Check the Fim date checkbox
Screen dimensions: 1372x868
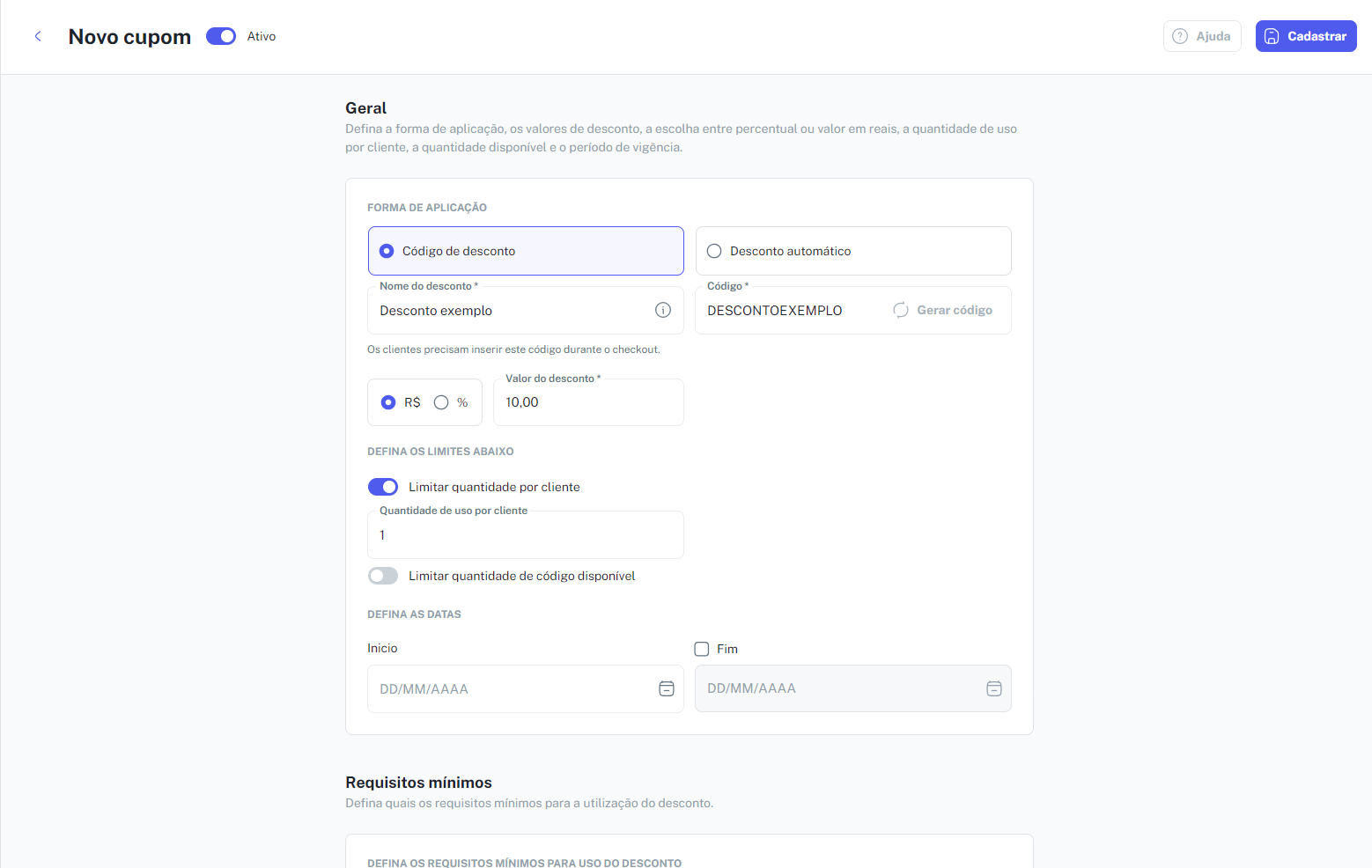click(x=702, y=649)
